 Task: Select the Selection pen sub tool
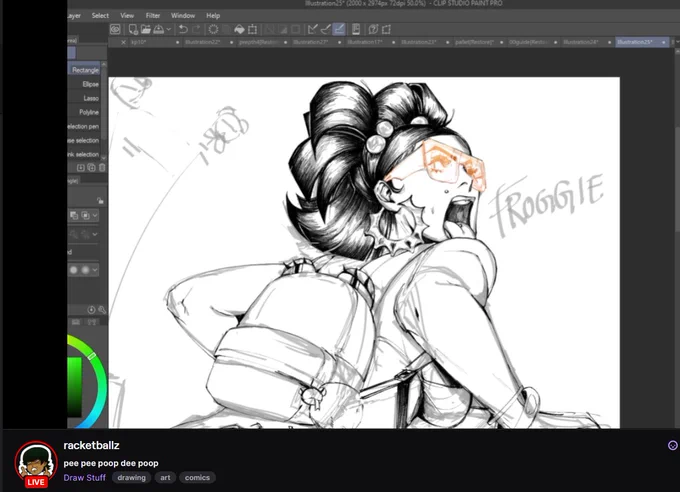84,126
